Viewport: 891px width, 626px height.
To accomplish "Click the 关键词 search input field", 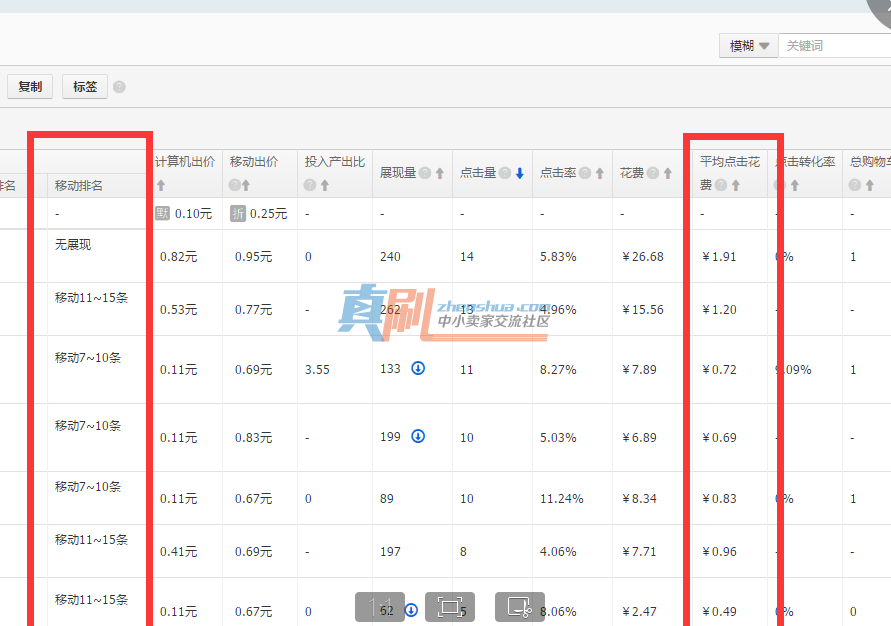I will point(835,45).
